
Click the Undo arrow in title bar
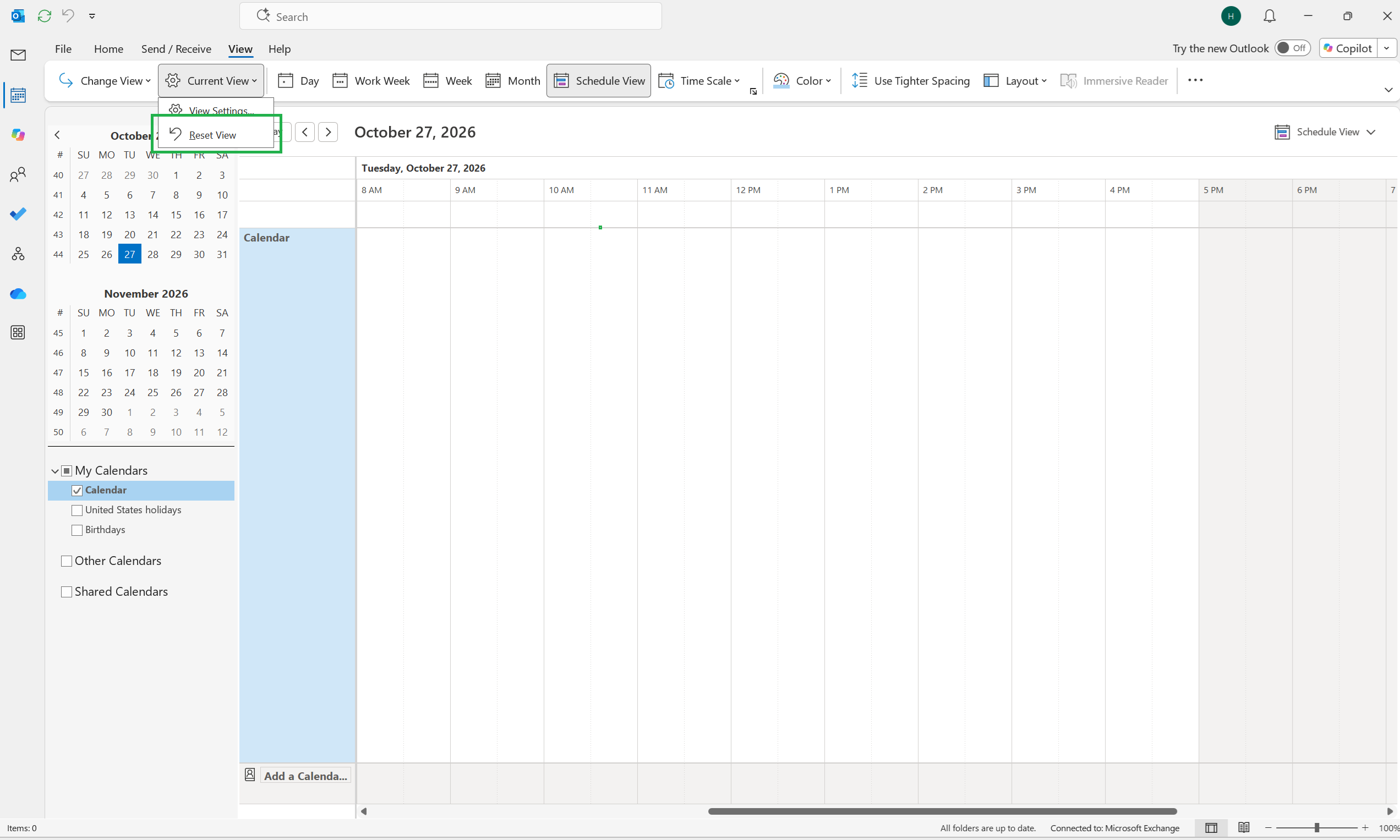68,16
